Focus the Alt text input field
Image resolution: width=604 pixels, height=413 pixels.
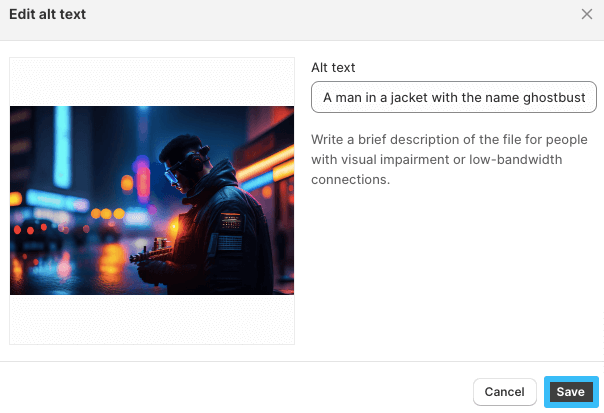(x=455, y=98)
